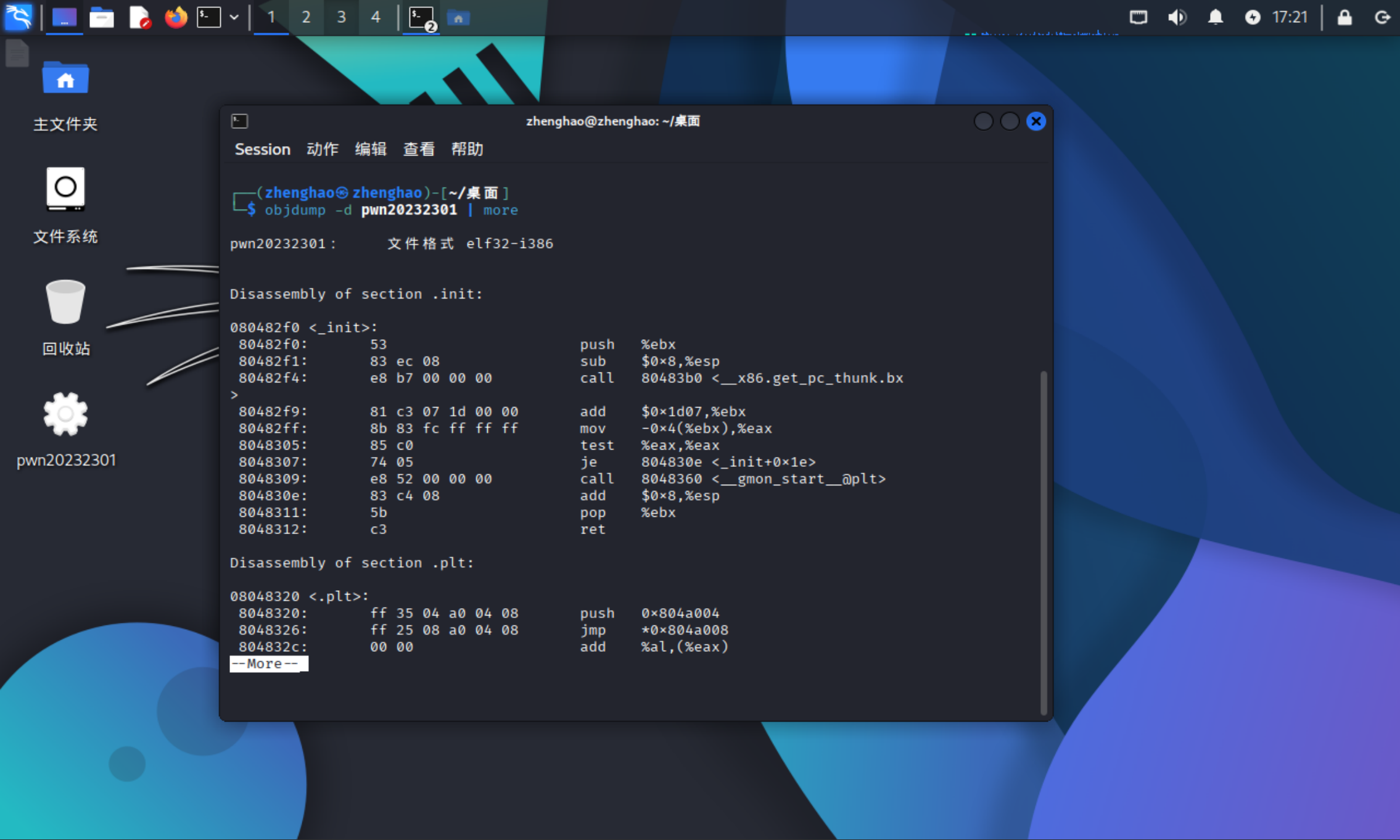The image size is (1400, 840).
Task: Open the 编辑 menu in terminal
Action: pyautogui.click(x=370, y=149)
